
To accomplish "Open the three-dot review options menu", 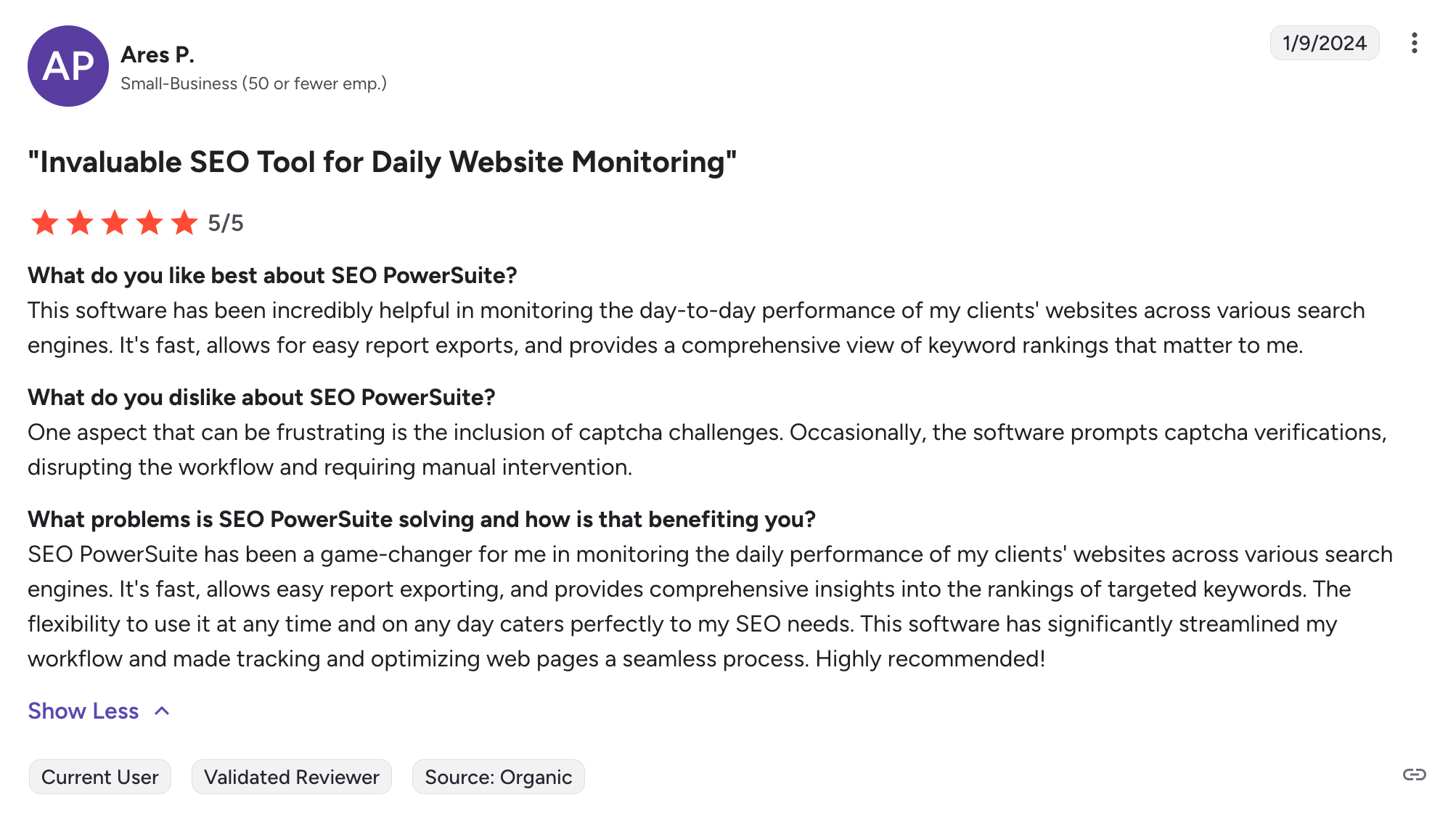I will point(1414,44).
